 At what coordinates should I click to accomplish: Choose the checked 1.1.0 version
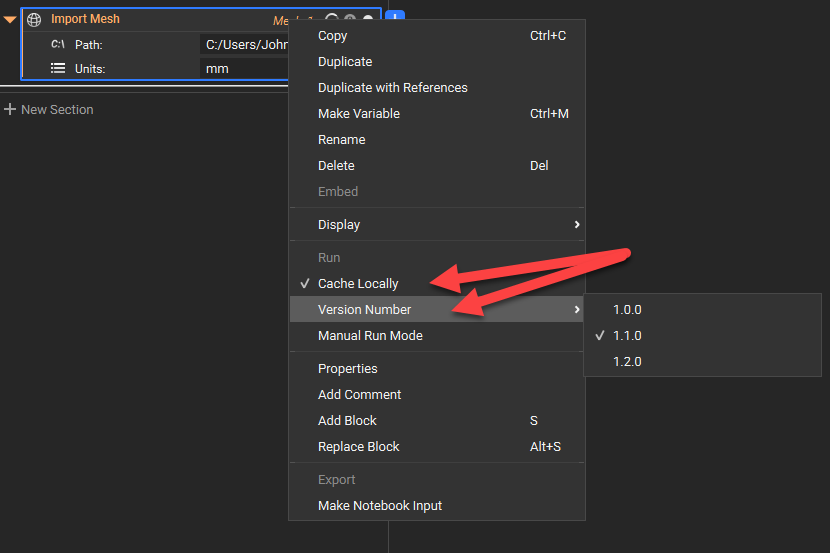click(x=627, y=336)
